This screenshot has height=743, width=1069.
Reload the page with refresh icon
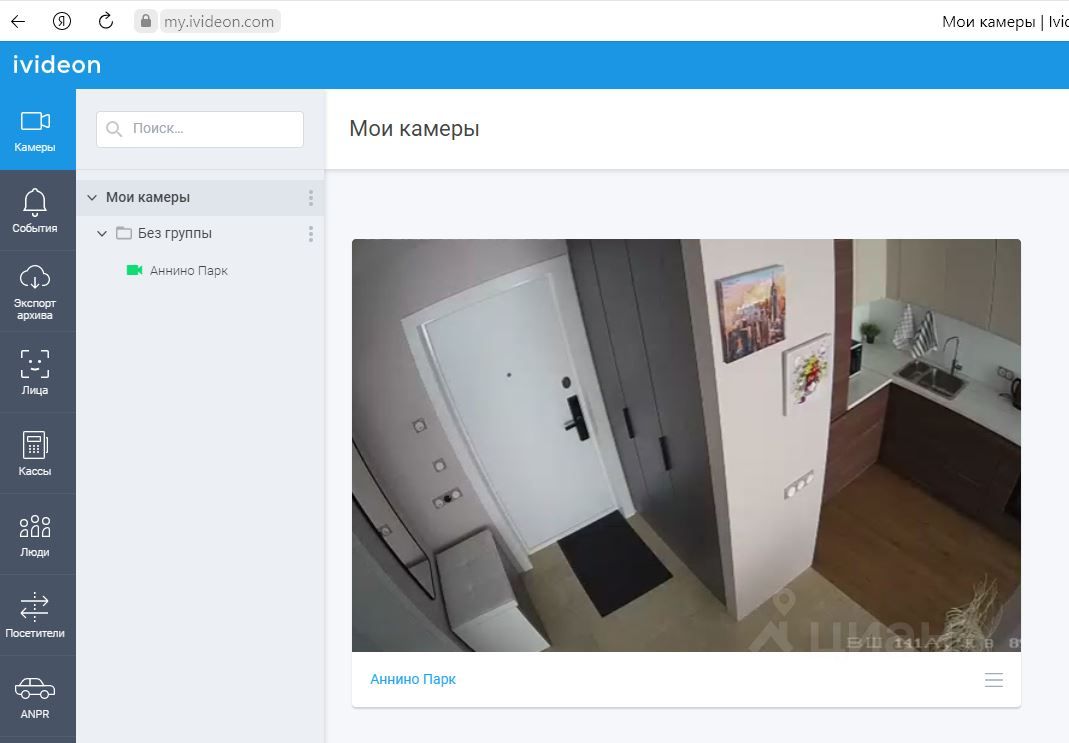coord(106,21)
